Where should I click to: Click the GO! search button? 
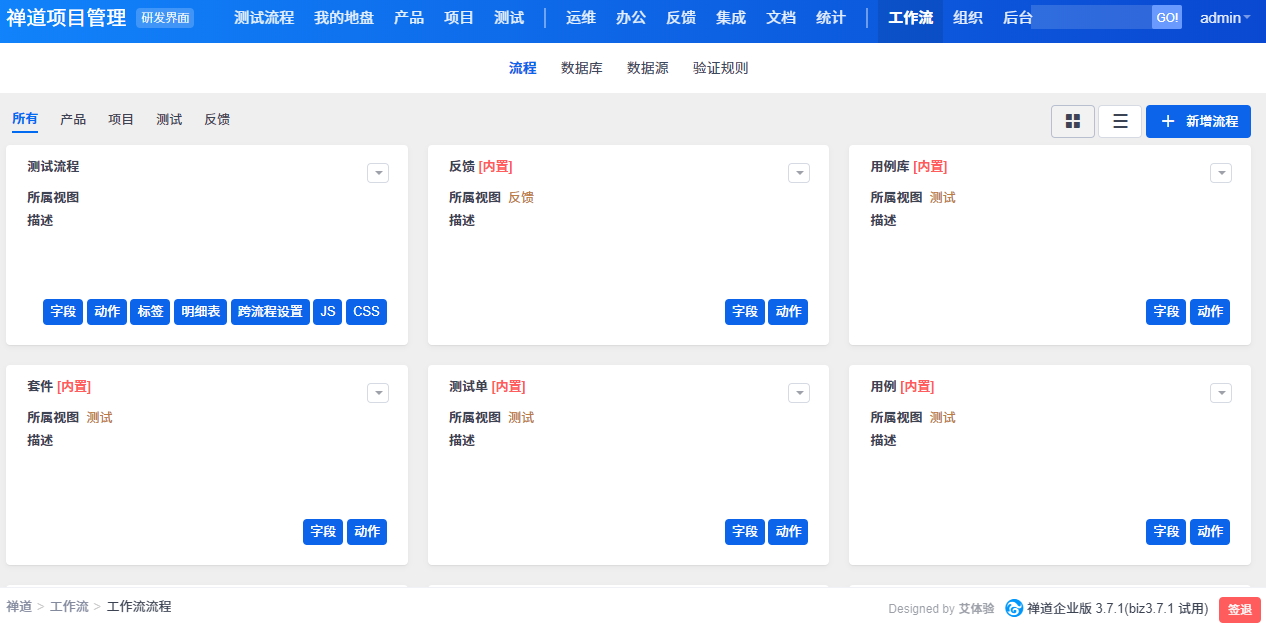click(1167, 18)
